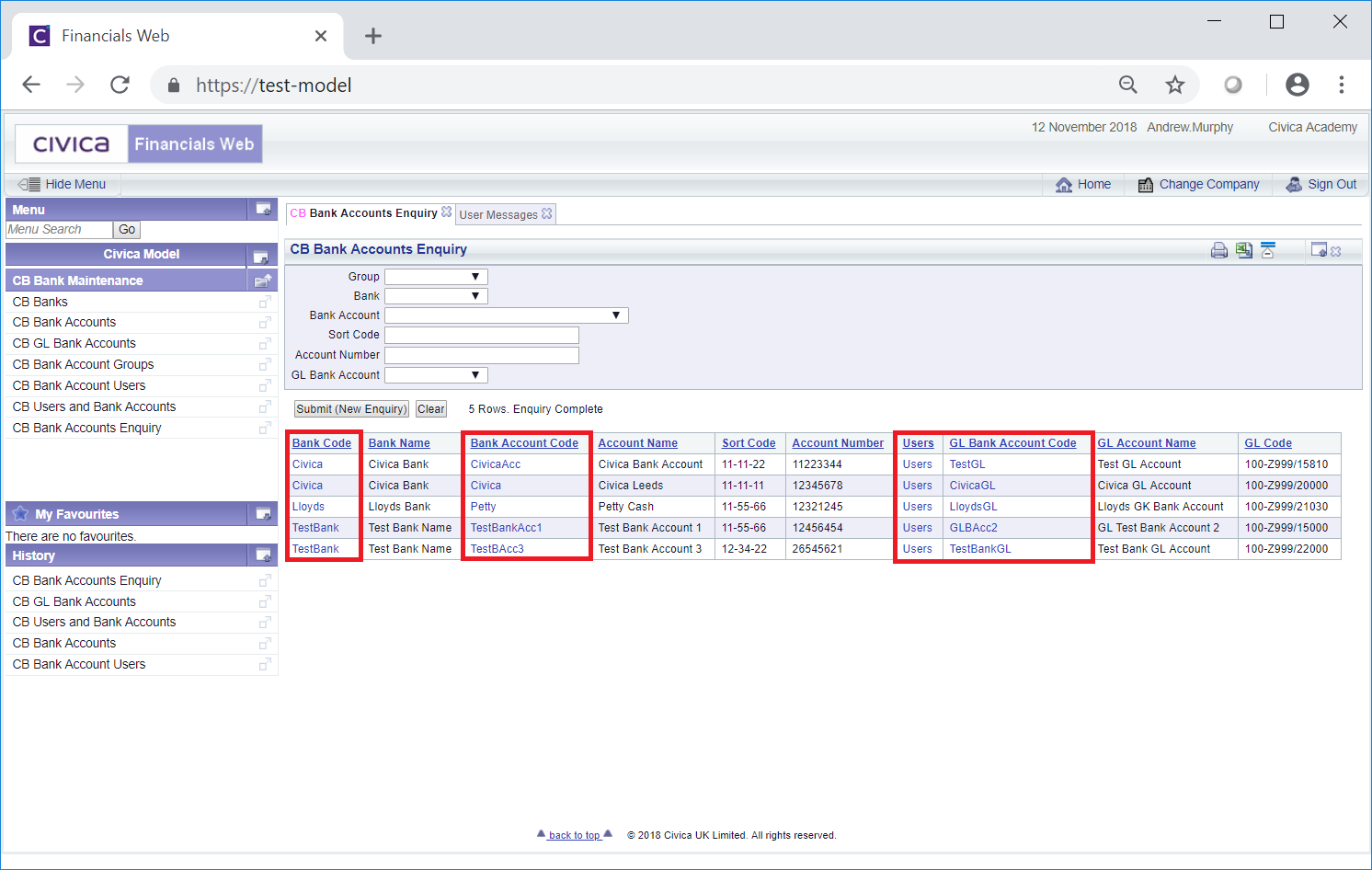Click the menu search Go button
The height and width of the screenshot is (870, 1372).
pos(127,230)
